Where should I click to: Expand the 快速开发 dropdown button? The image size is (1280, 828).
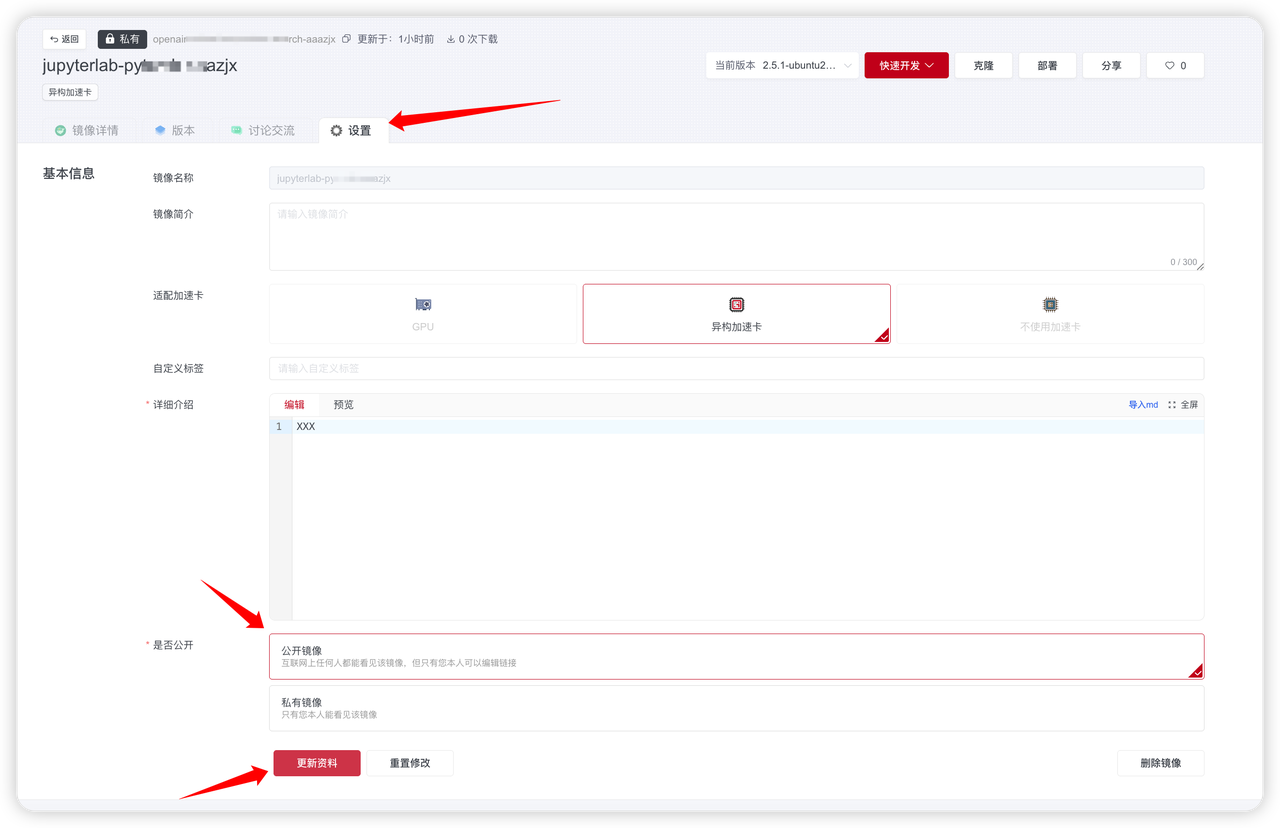coord(906,66)
